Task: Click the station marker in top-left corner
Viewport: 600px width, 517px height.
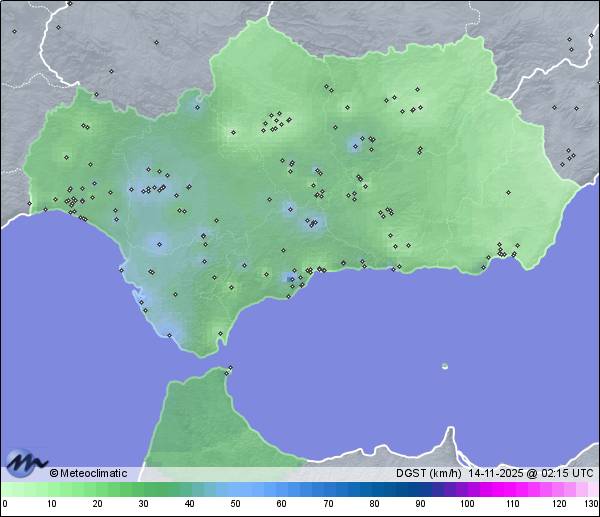Action: pyautogui.click(x=14, y=31)
